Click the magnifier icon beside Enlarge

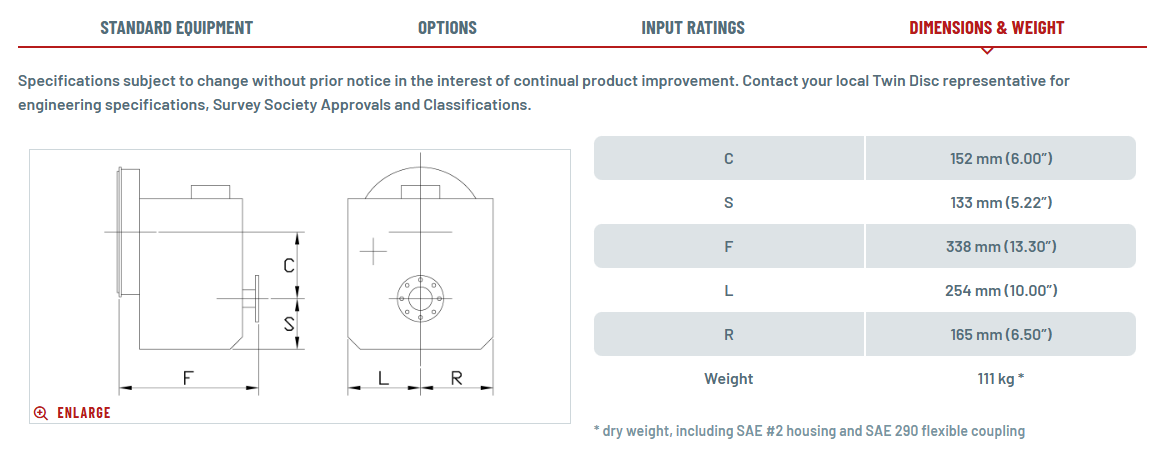pos(41,413)
